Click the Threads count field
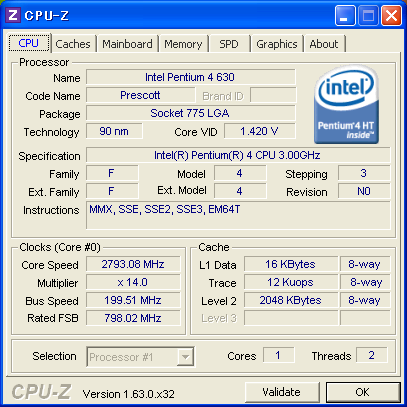The height and width of the screenshot is (407, 407). pos(372,355)
